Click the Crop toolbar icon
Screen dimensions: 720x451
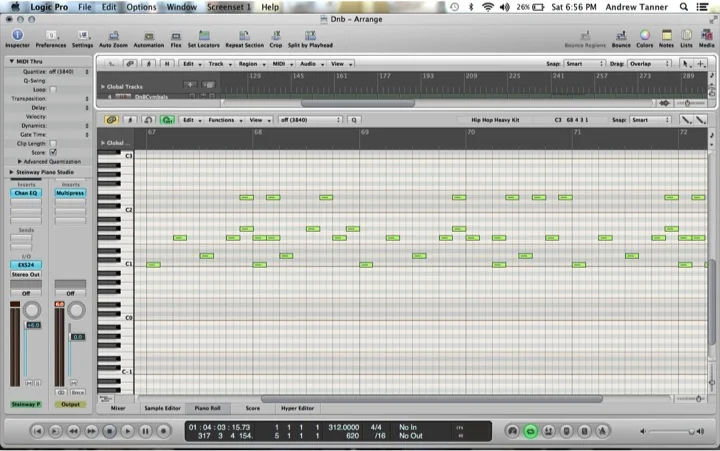(x=276, y=39)
